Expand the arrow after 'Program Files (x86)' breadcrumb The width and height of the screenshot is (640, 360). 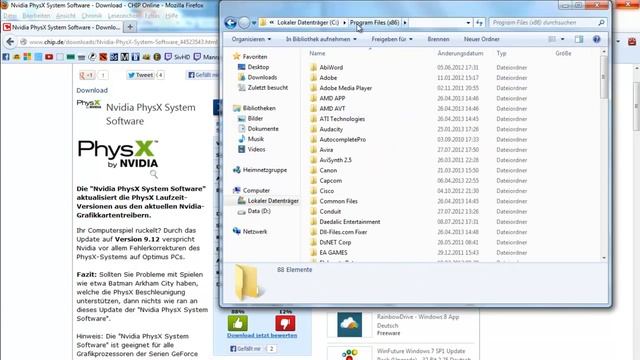pos(405,22)
